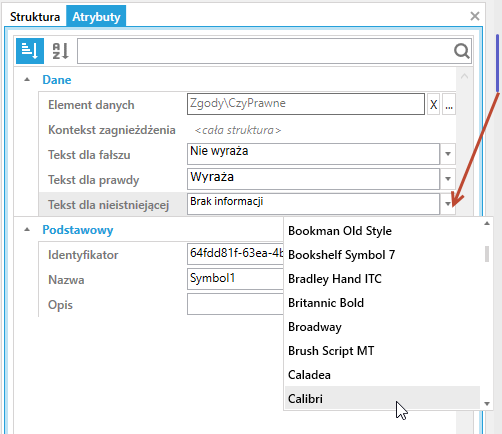Click the magnifier search icon

[462, 51]
